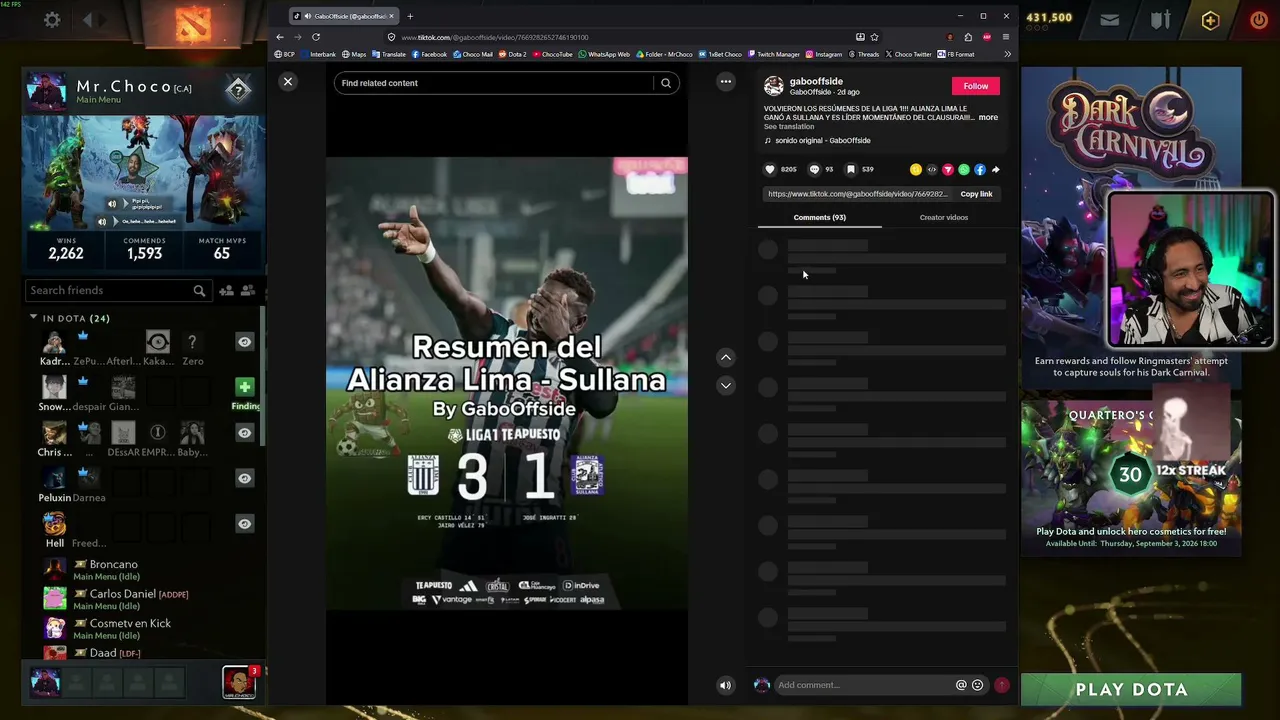
Task: Open the ChocoTube bookmark
Action: point(552,54)
